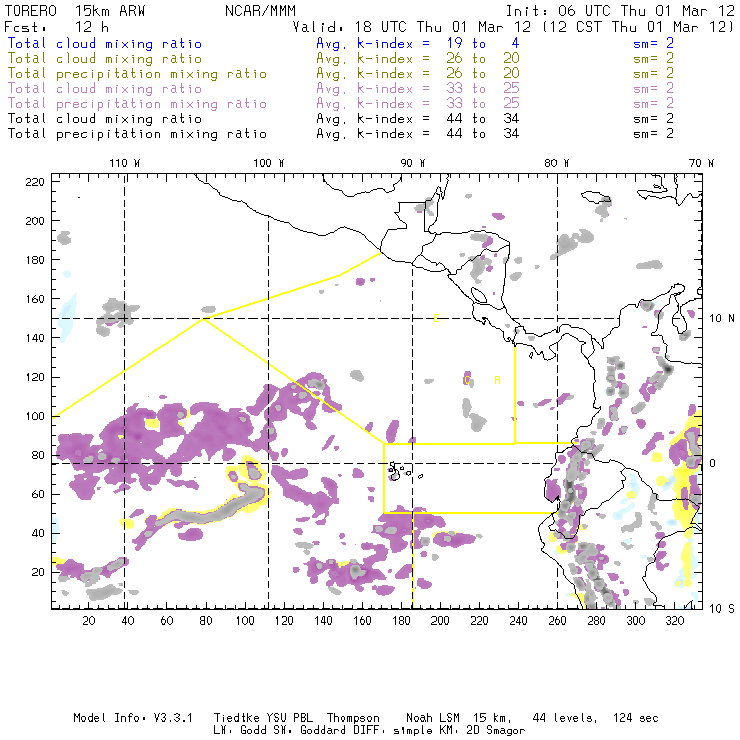Click k-index "44 to 34" on black cloud row
Image resolution: width=740 pixels, height=740 pixels.
pyautogui.click(x=483, y=119)
